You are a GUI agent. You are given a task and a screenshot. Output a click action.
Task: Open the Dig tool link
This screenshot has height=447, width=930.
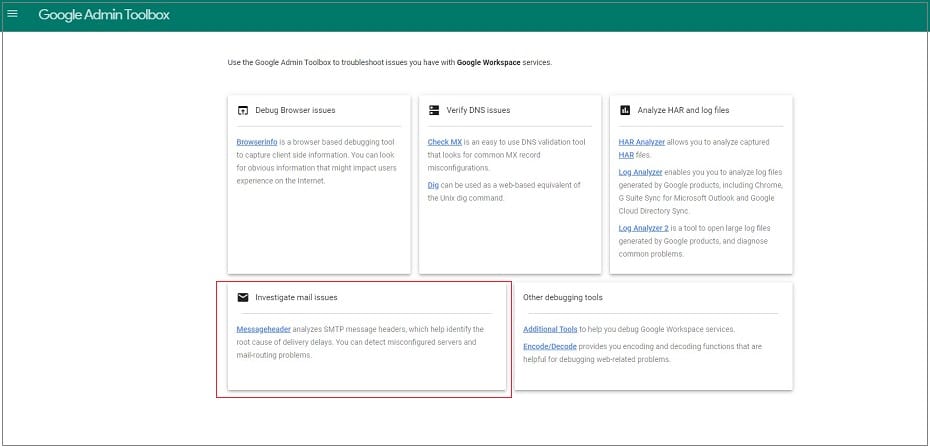433,185
